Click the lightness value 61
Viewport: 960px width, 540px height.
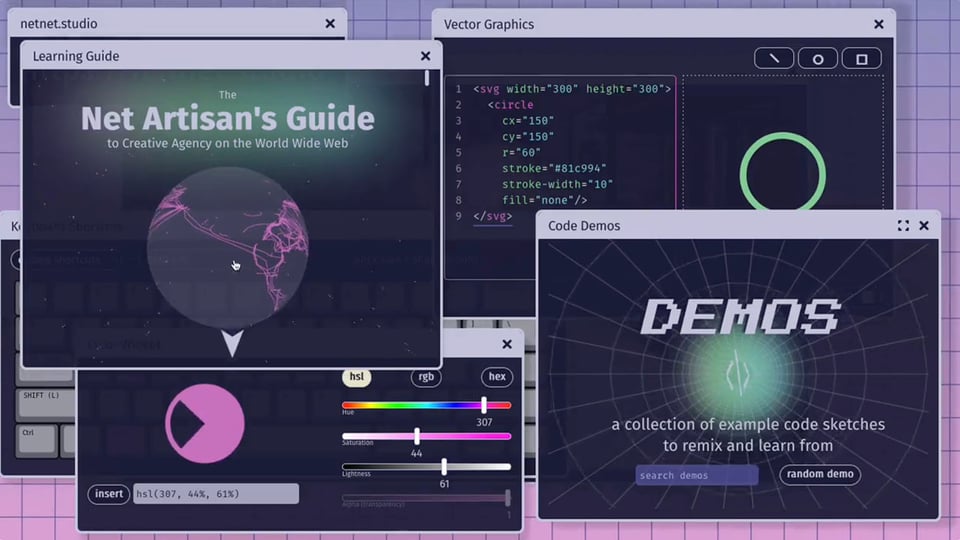tap(444, 484)
